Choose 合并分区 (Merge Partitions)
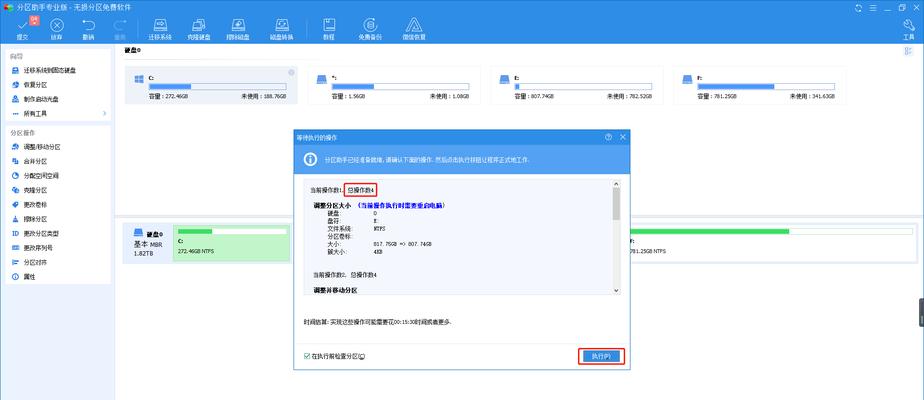 (x=35, y=161)
